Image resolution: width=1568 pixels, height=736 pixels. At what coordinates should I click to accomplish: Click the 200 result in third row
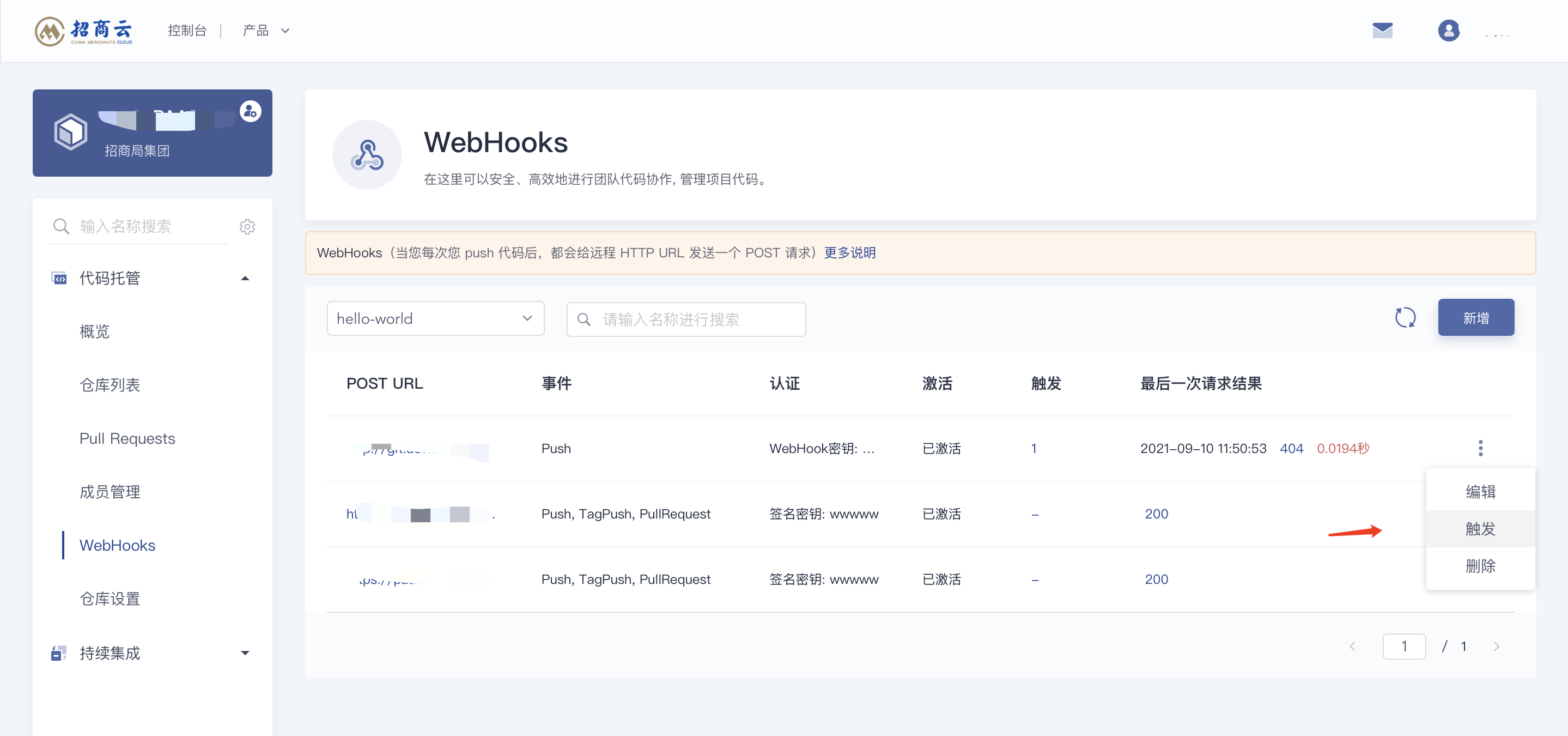1156,580
